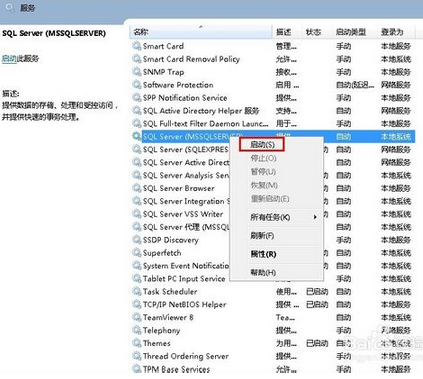Select the Smart Card service name

coord(163,46)
